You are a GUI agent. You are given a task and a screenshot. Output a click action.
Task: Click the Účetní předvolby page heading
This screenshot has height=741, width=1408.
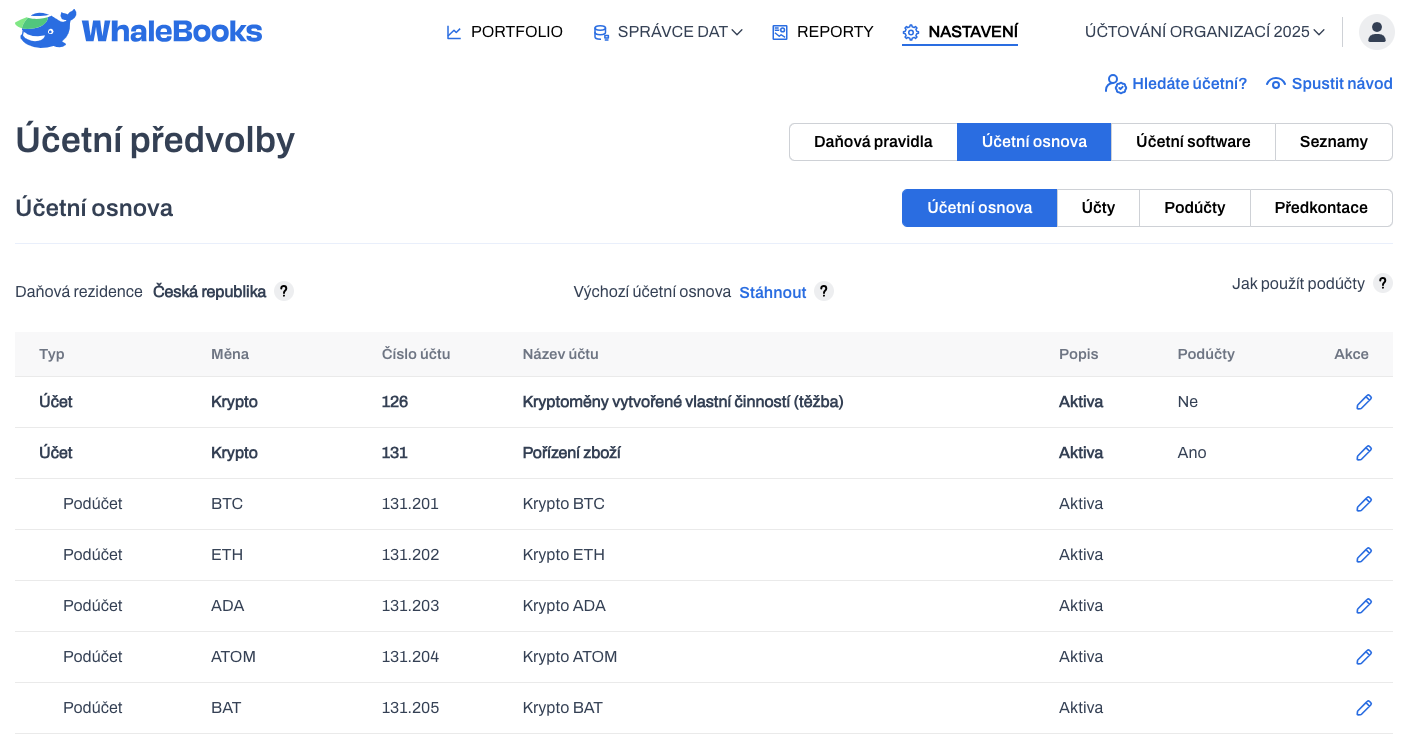pos(155,140)
